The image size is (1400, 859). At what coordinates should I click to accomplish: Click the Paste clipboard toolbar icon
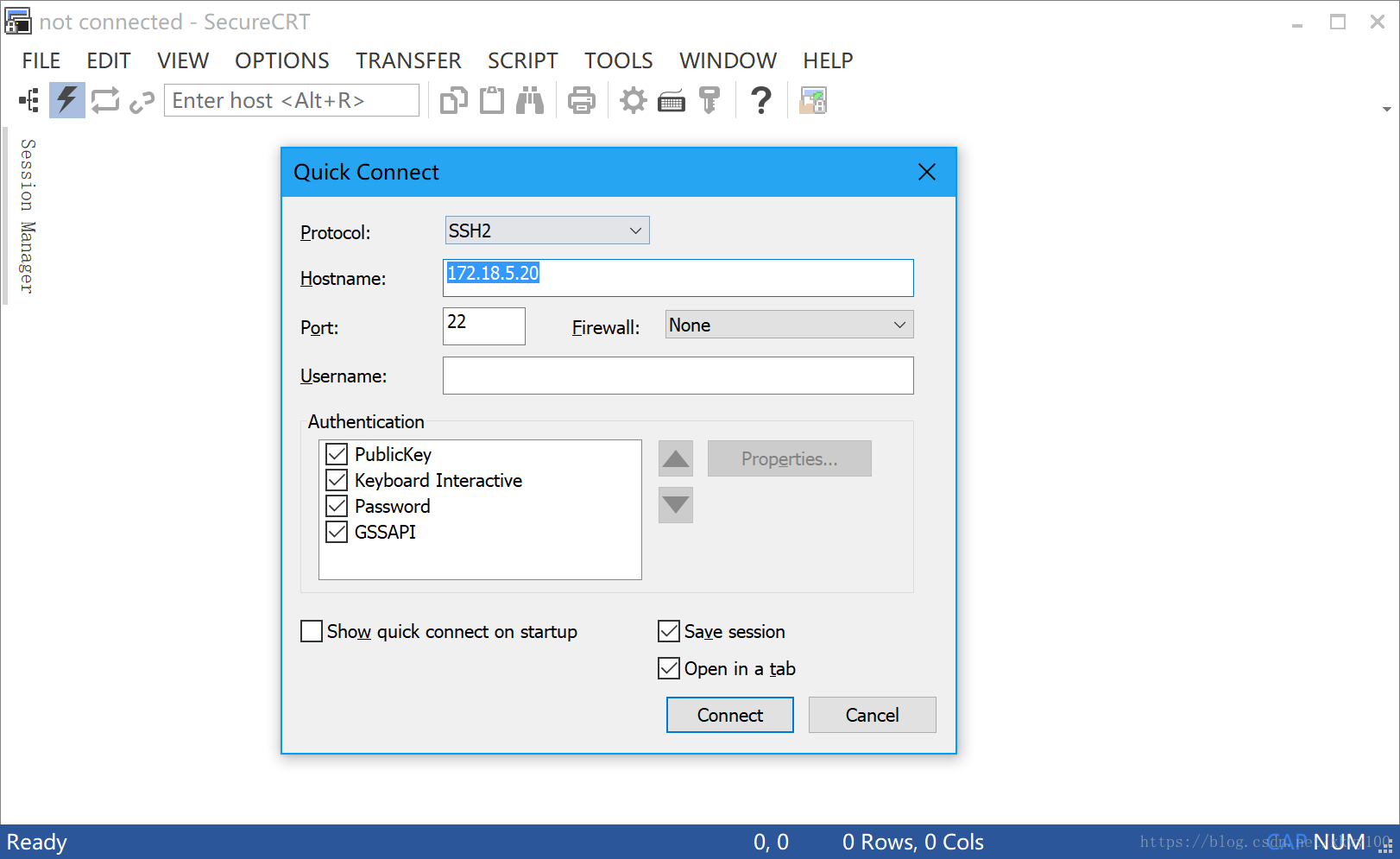[x=492, y=101]
